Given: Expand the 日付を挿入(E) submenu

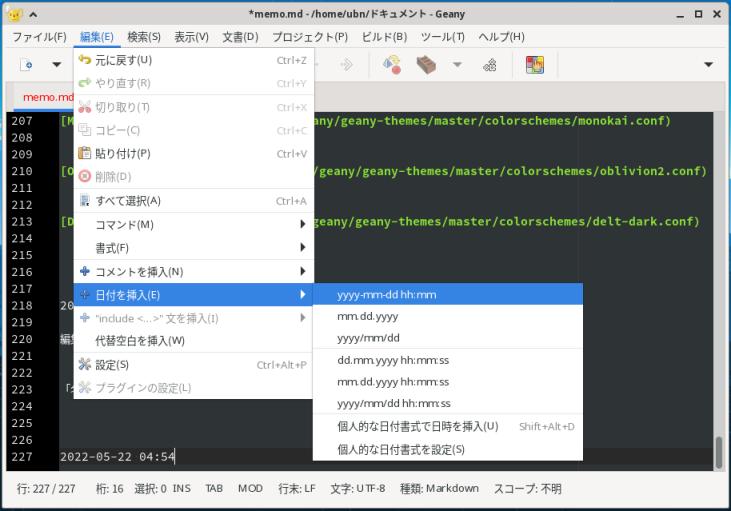Looking at the screenshot, I should coord(193,295).
